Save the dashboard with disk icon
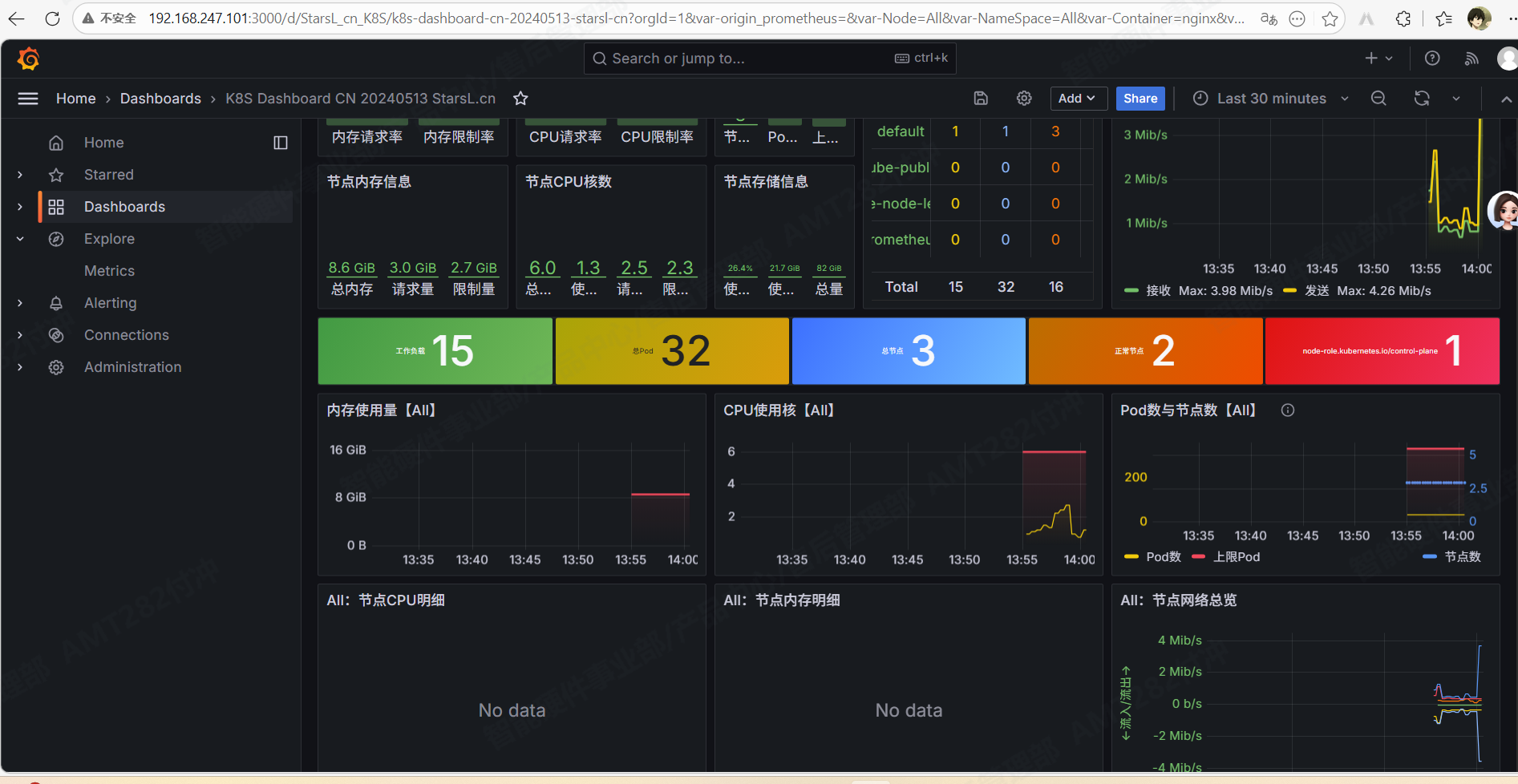Screen dimensions: 1518x784 [981, 99]
